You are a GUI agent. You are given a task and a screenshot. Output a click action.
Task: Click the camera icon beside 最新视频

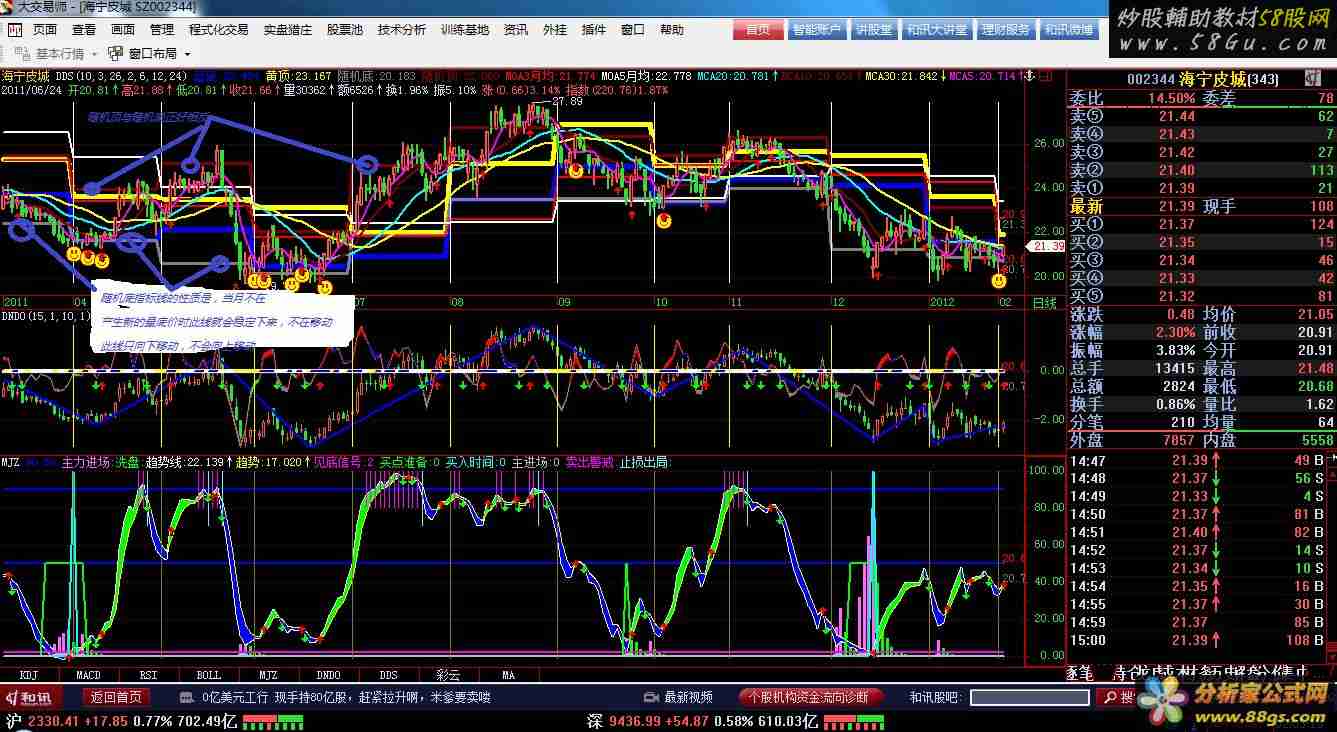653,697
